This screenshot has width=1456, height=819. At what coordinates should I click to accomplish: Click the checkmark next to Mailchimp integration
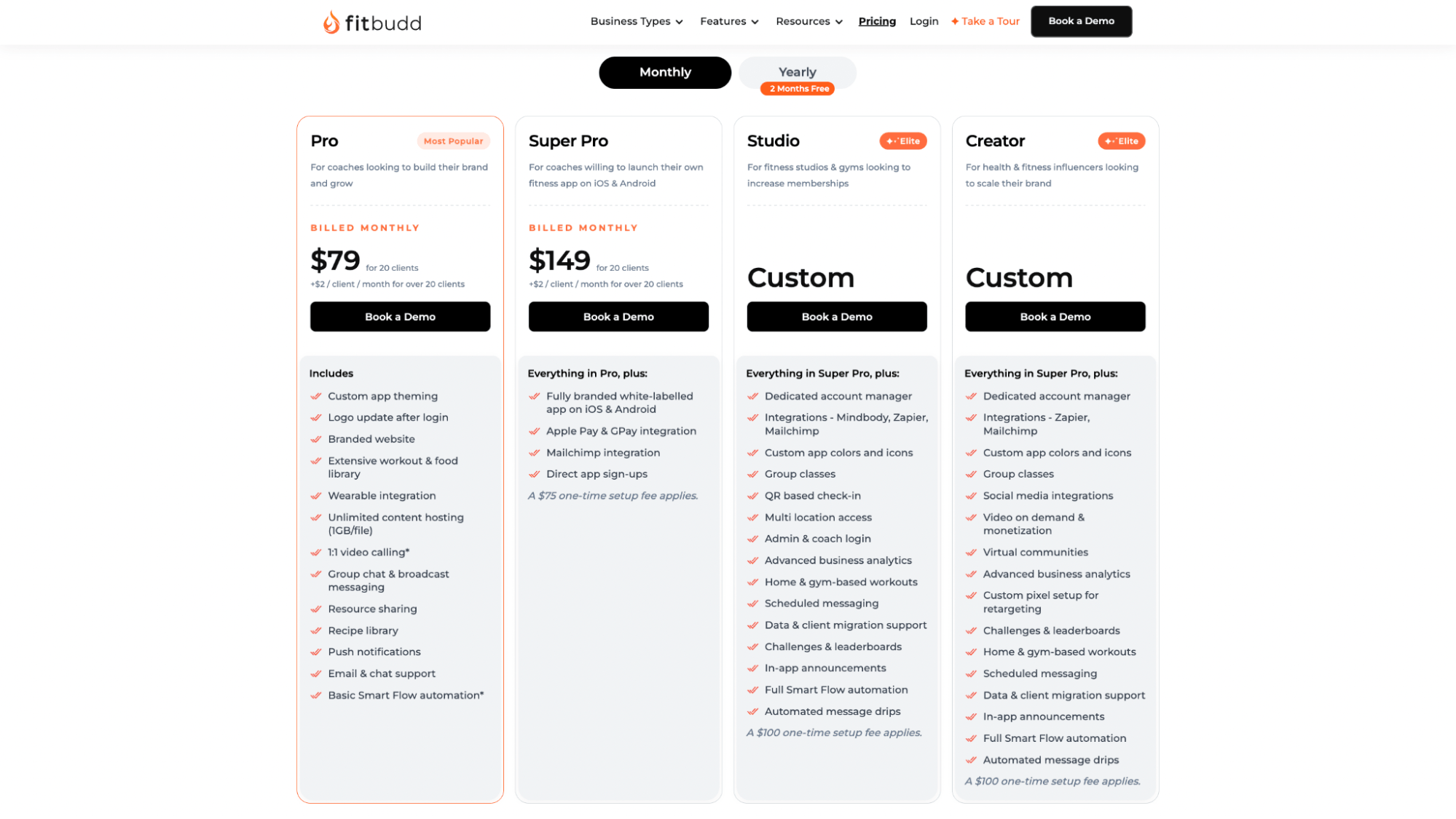534,453
